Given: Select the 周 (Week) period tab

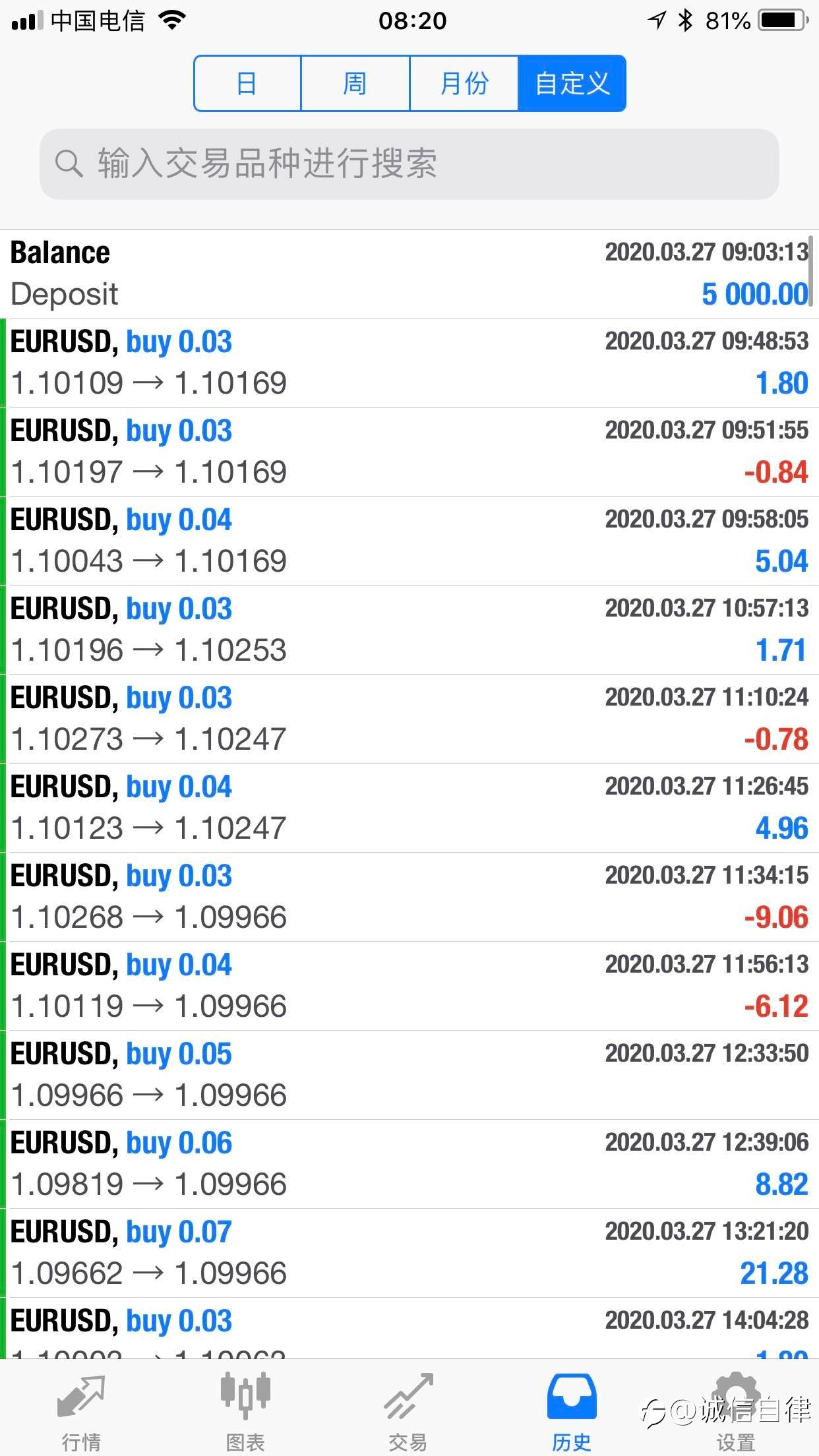Looking at the screenshot, I should [x=355, y=84].
